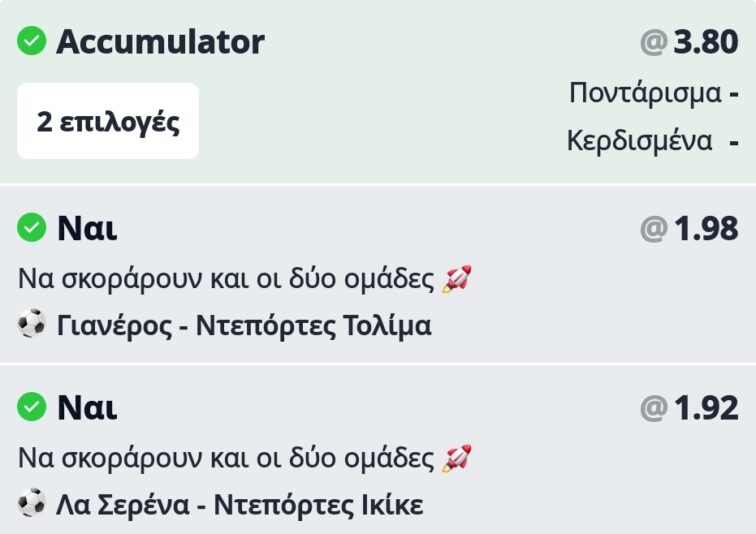Click the green checkmark beside Accumulator
Viewport: 756px width, 534px height.
click(x=32, y=41)
